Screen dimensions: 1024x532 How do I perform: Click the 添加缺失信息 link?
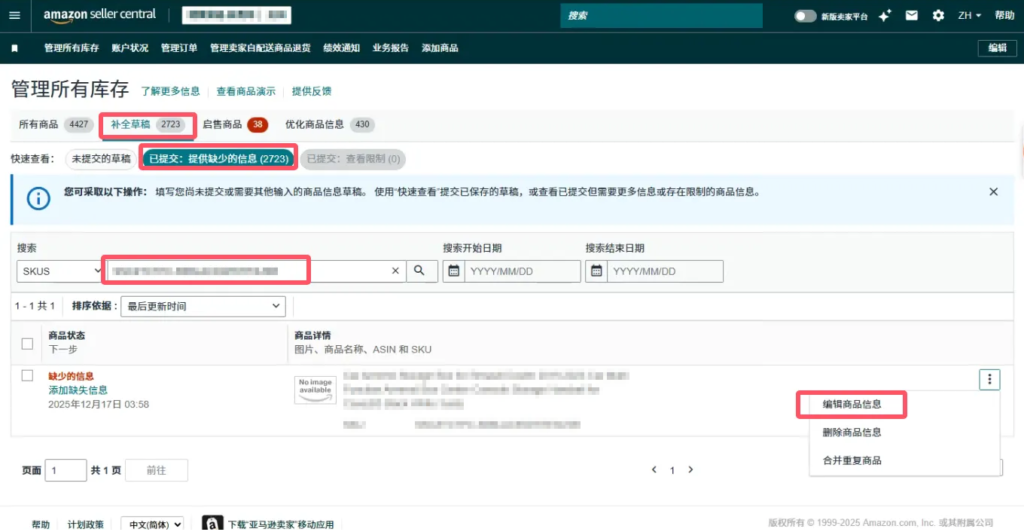(x=78, y=390)
